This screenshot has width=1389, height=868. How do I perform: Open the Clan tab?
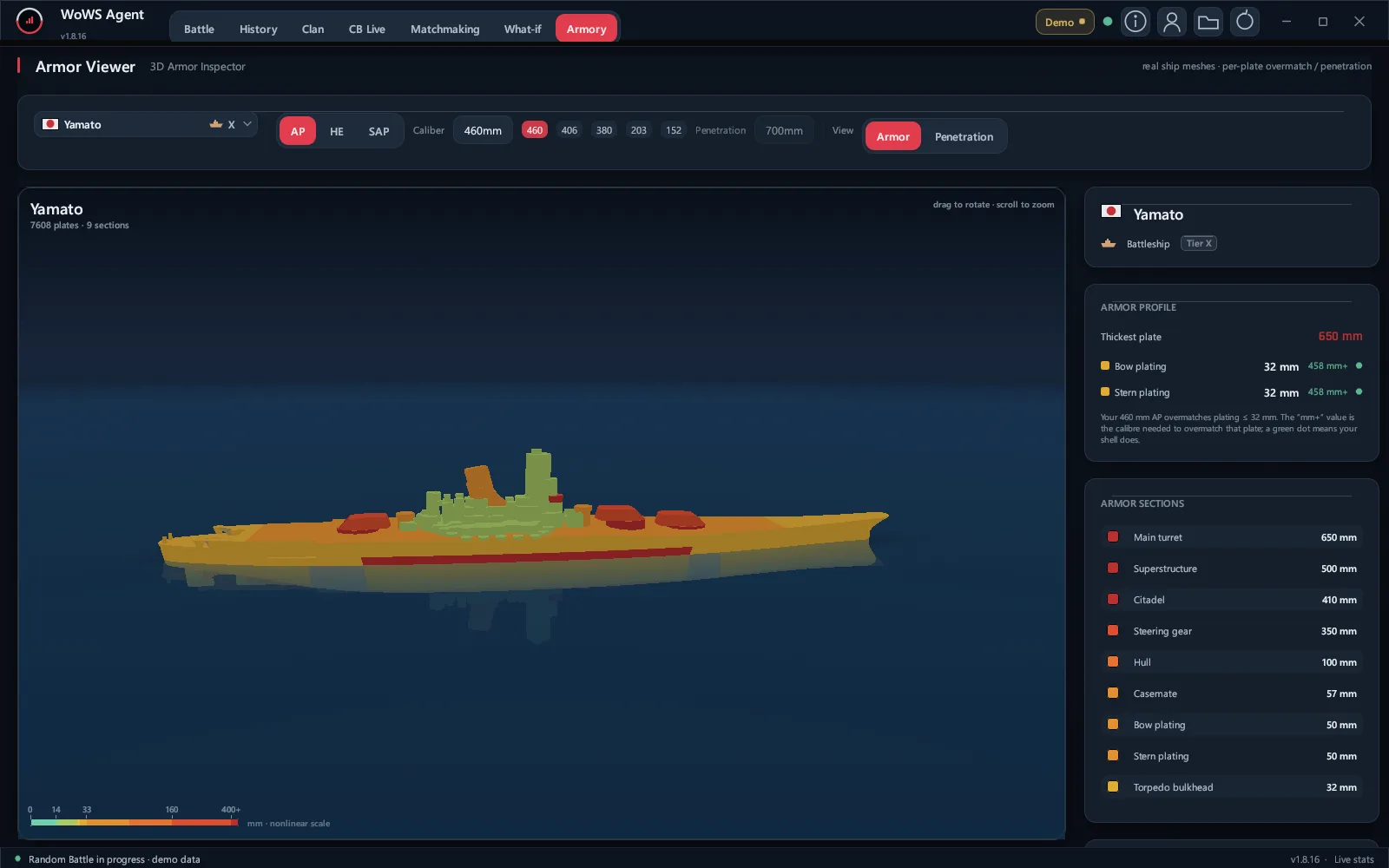313,29
